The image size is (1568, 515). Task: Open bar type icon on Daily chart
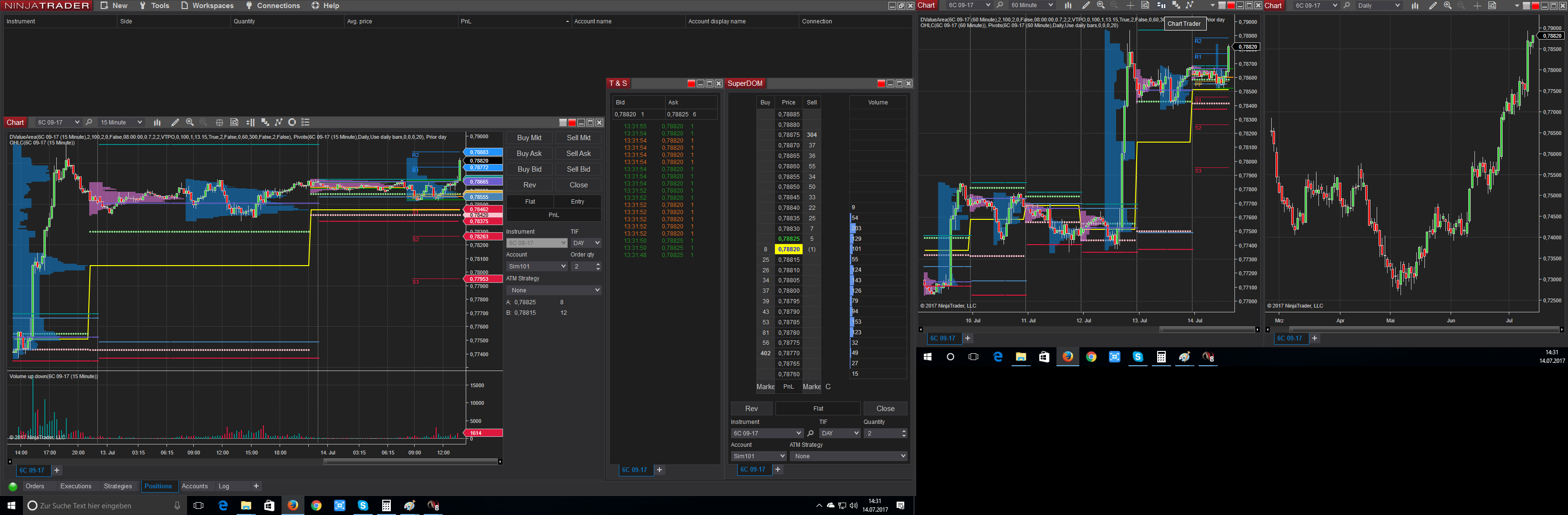tap(1415, 5)
